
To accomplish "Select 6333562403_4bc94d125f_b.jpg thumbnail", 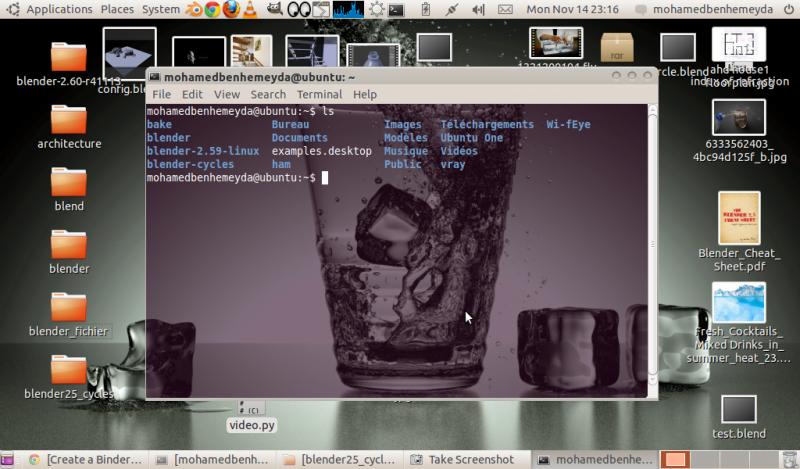I will [x=739, y=117].
